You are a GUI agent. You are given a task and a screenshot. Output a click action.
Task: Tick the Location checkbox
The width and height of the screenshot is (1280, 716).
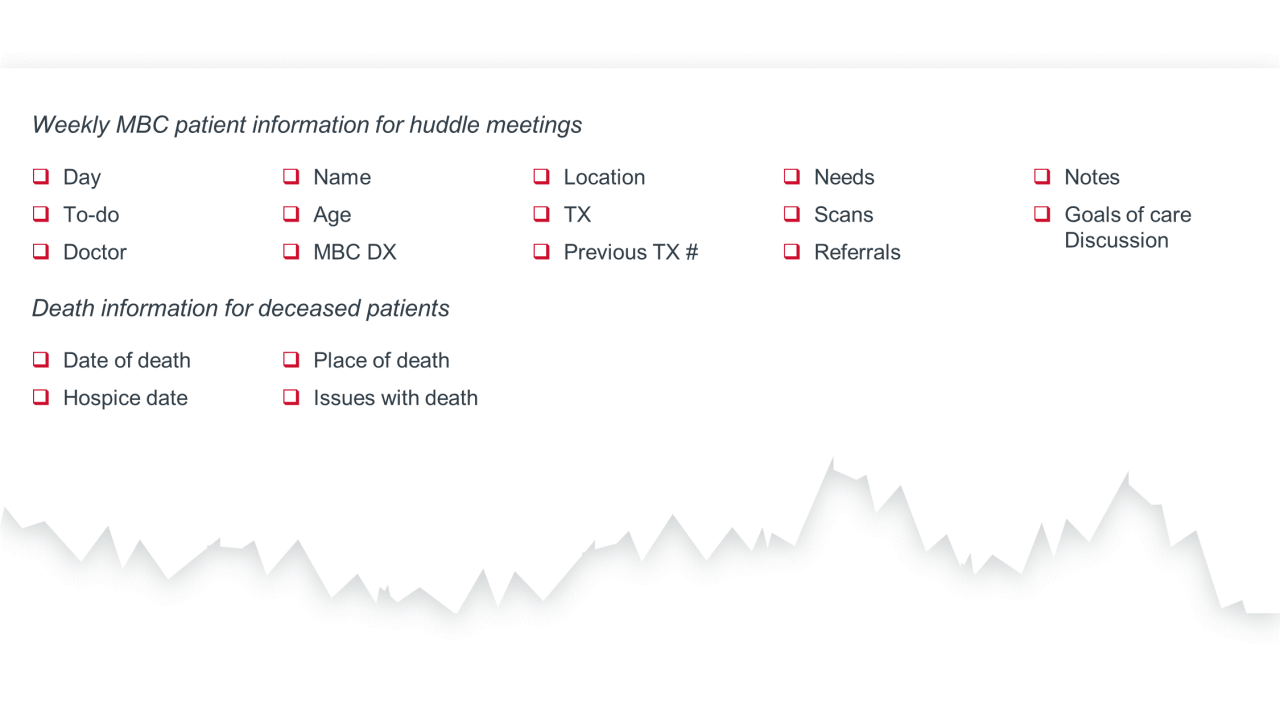click(x=541, y=177)
